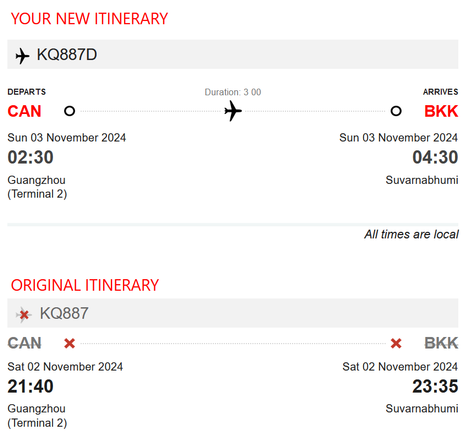Click the red X next to original BKK
Viewport: 469px width, 435px height.
(396, 343)
